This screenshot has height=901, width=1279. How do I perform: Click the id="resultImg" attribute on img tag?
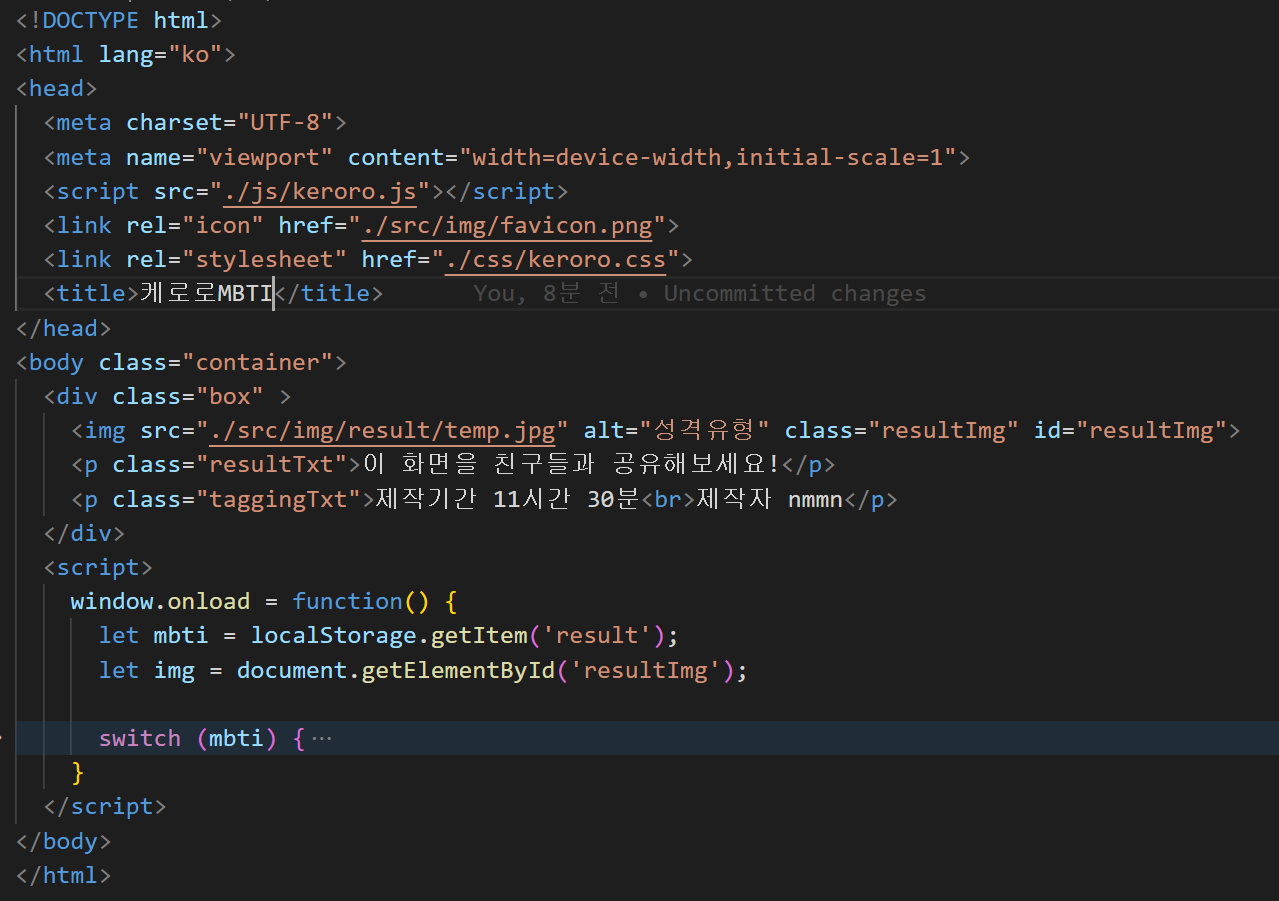click(x=1130, y=430)
